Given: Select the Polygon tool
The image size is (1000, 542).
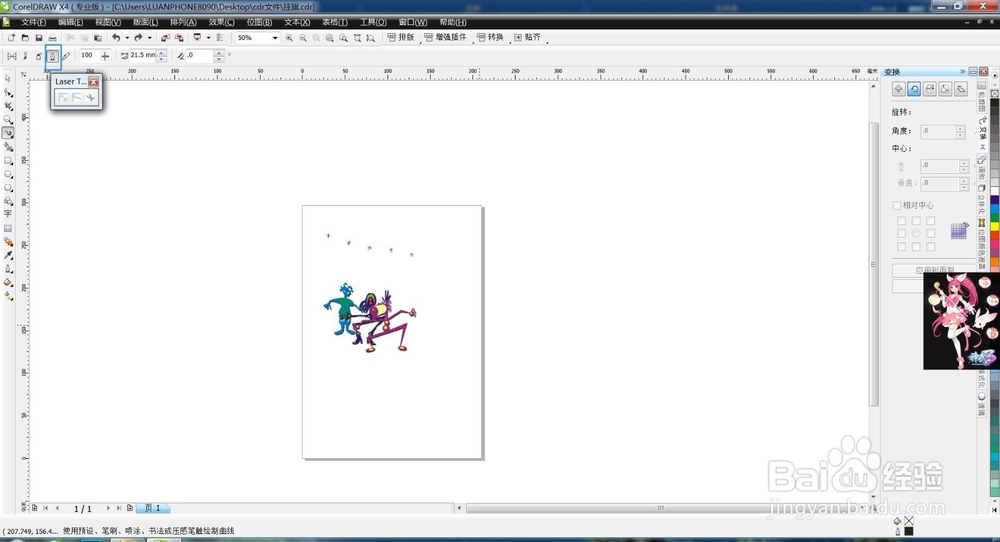Looking at the screenshot, I should (8, 187).
